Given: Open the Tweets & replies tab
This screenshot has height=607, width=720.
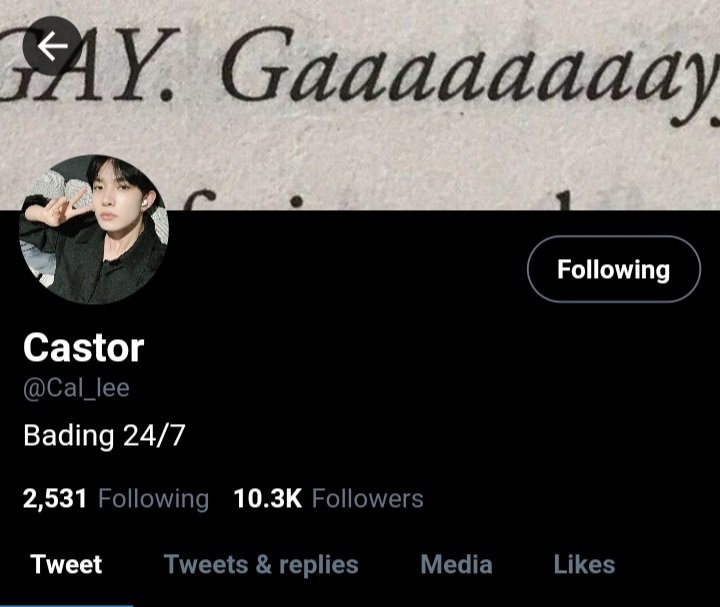Looking at the screenshot, I should pos(261,564).
